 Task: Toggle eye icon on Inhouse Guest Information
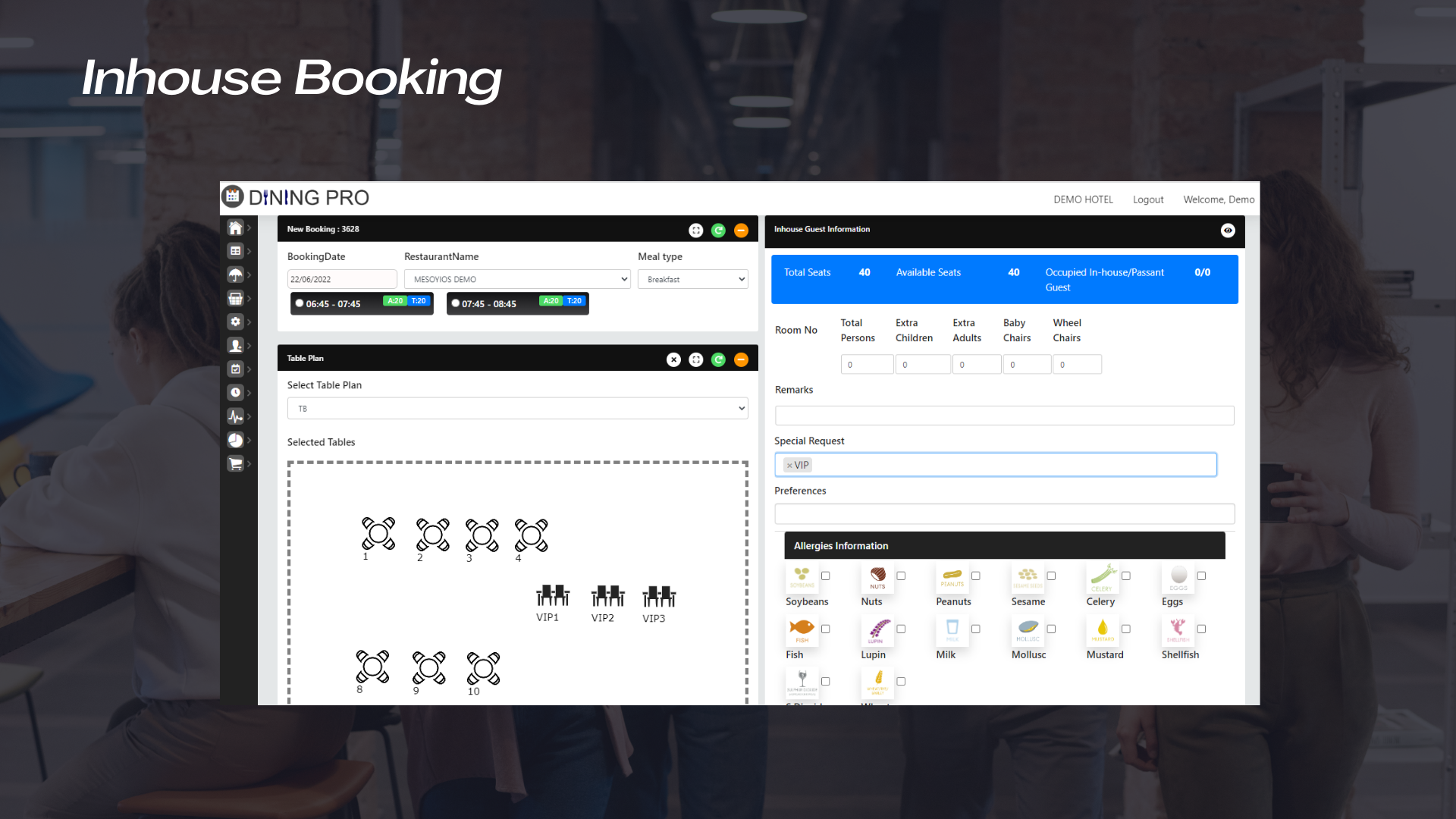[x=1228, y=231]
